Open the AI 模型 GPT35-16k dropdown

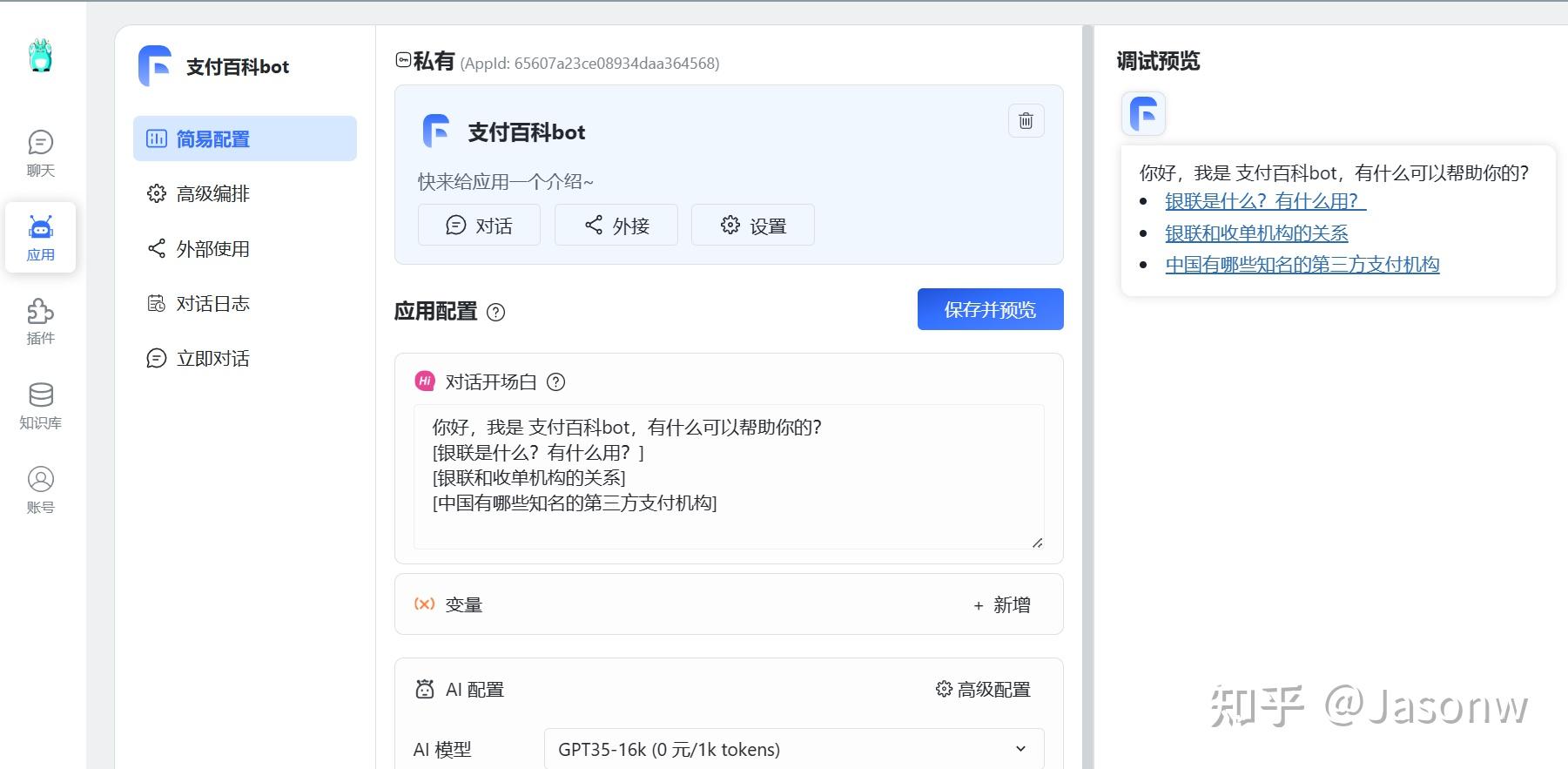pyautogui.click(x=794, y=749)
